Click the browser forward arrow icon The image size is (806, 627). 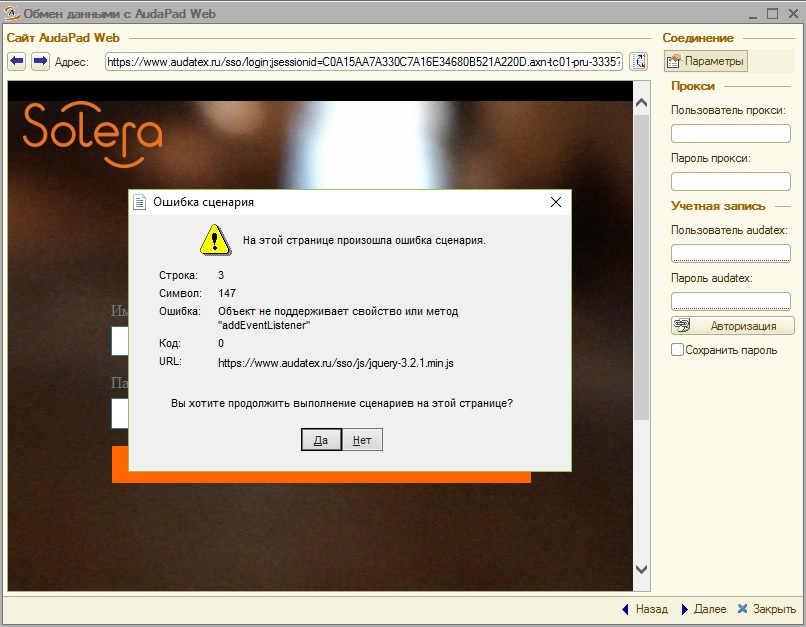point(41,62)
